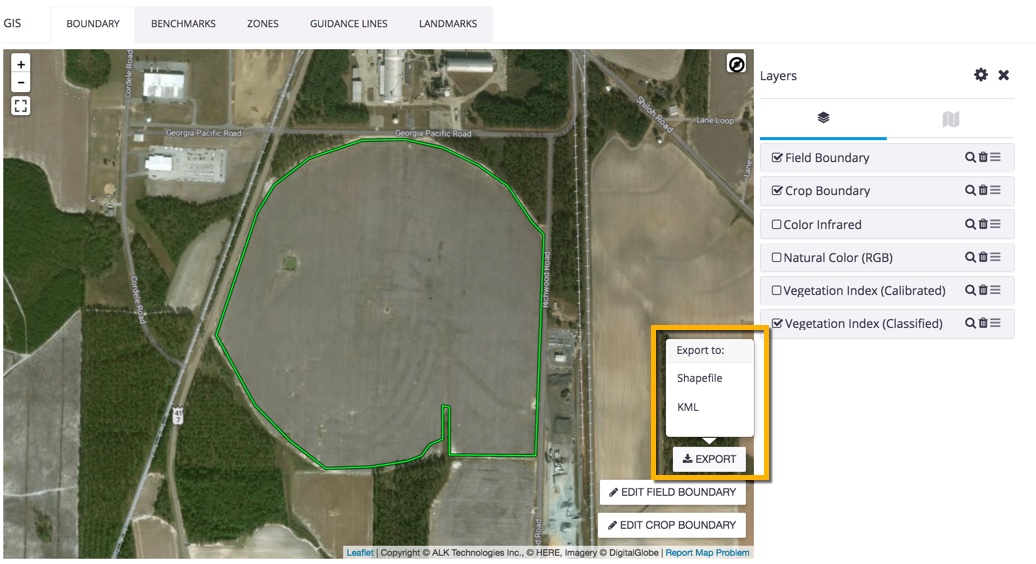This screenshot has width=1036, height=564.
Task: Open the Benchmarks tab
Action: pos(183,23)
